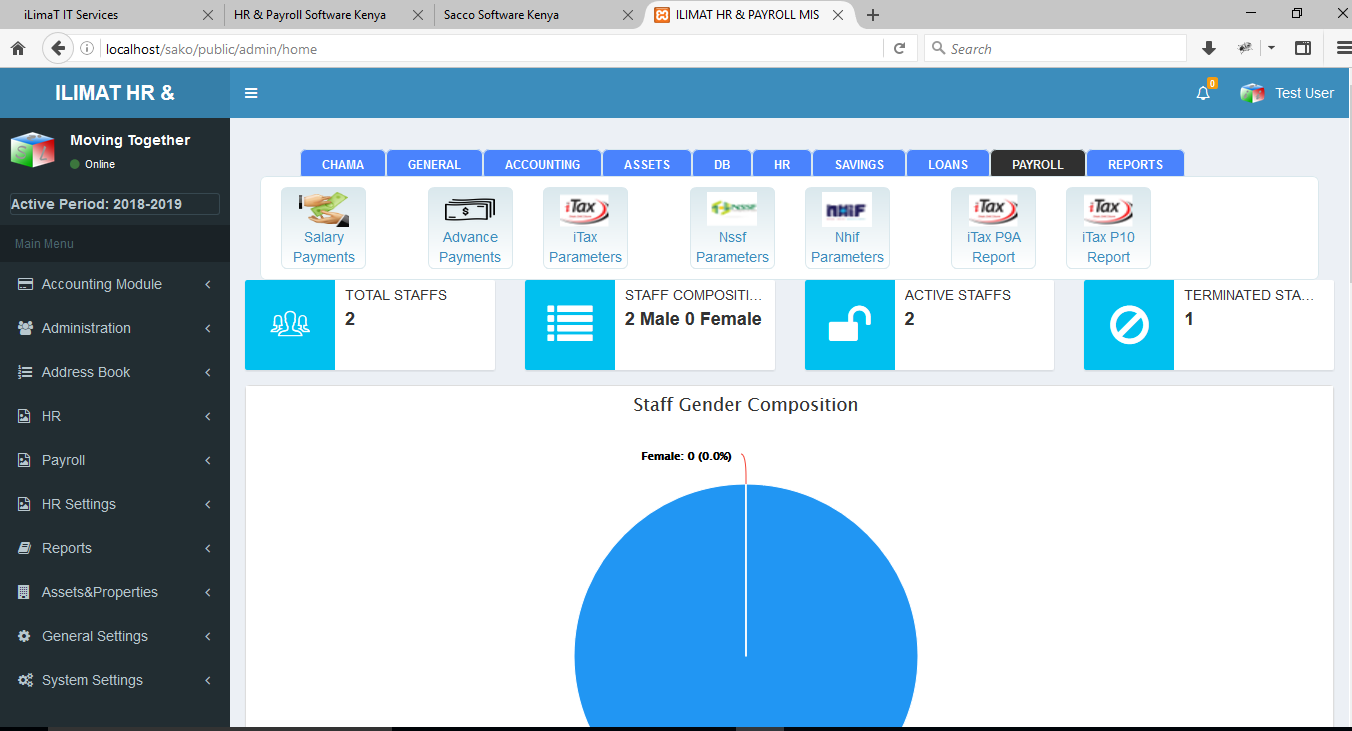Image resolution: width=1352 pixels, height=731 pixels.
Task: Open the Nhif Parameters icon
Action: click(x=847, y=228)
